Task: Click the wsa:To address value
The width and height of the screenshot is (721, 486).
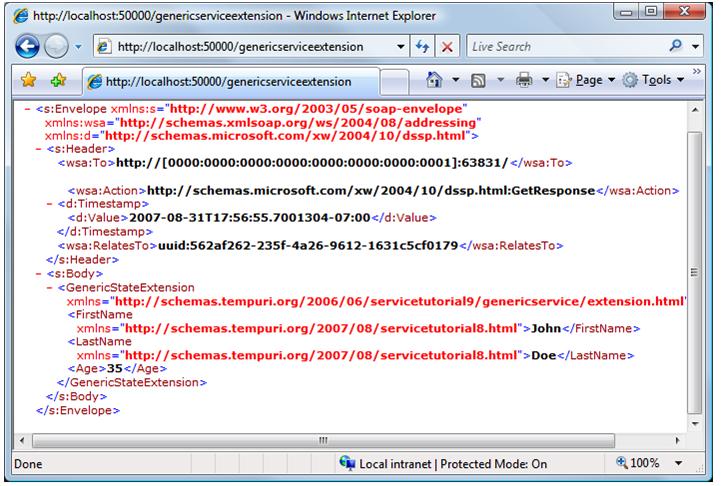Action: point(312,163)
